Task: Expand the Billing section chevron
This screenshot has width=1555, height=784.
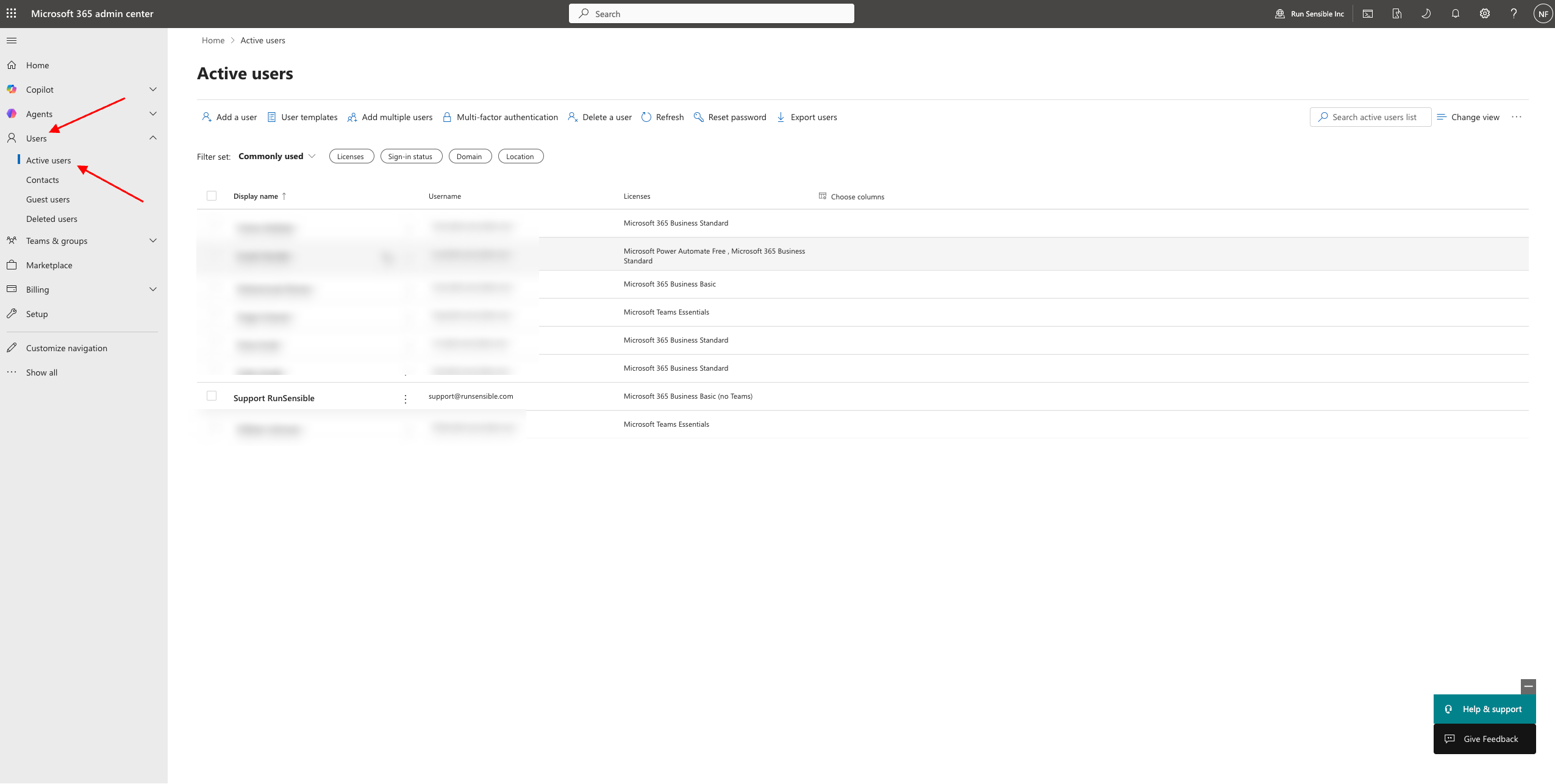Action: pyautogui.click(x=153, y=289)
